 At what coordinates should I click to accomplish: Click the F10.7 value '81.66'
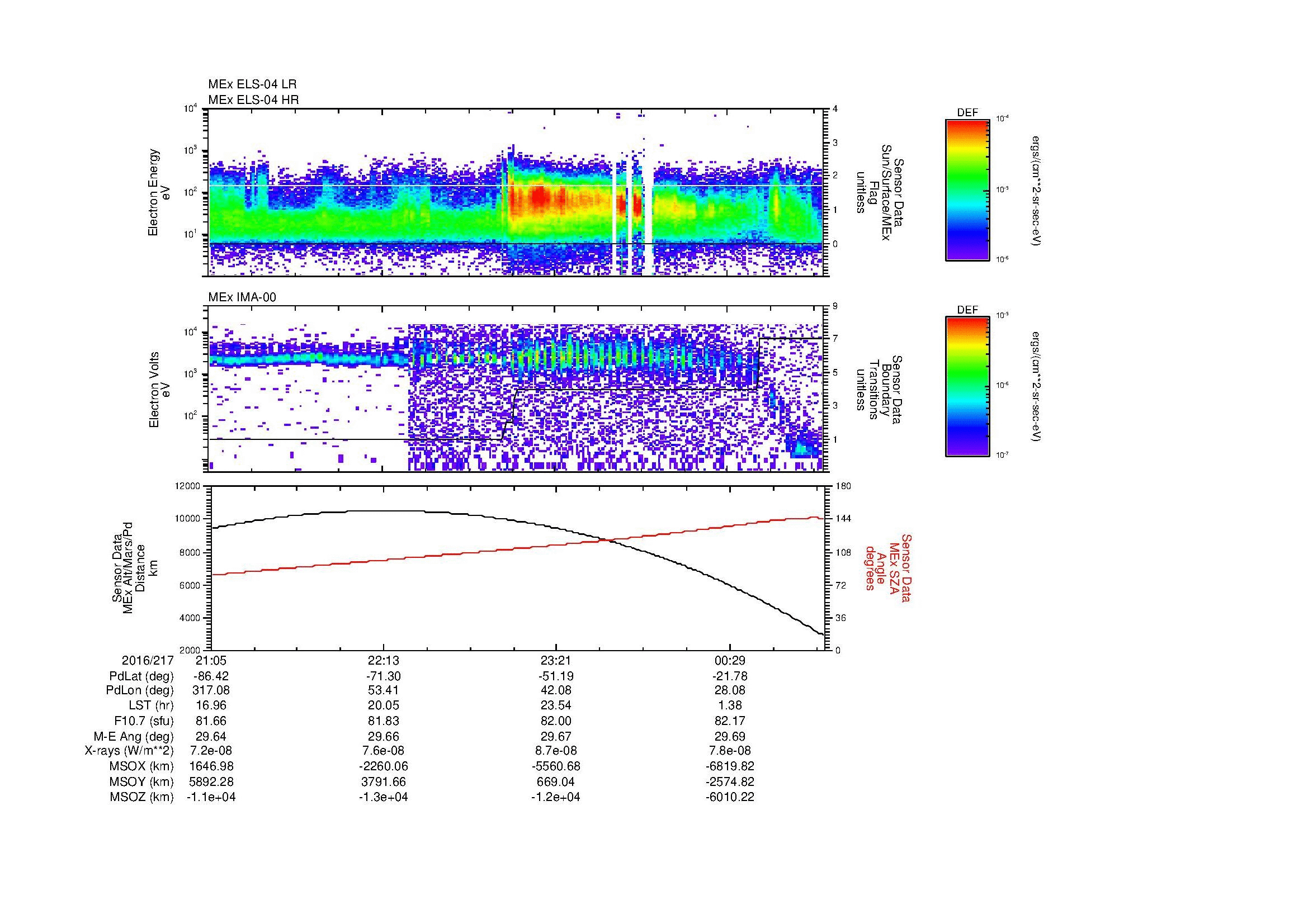pyautogui.click(x=211, y=721)
